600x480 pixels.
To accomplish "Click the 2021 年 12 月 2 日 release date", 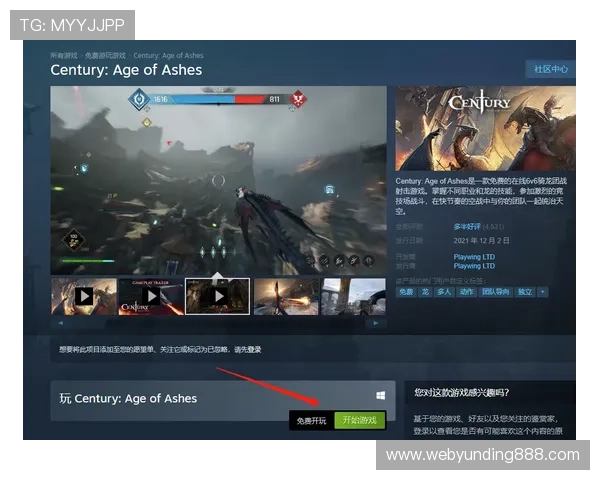I will pos(481,240).
